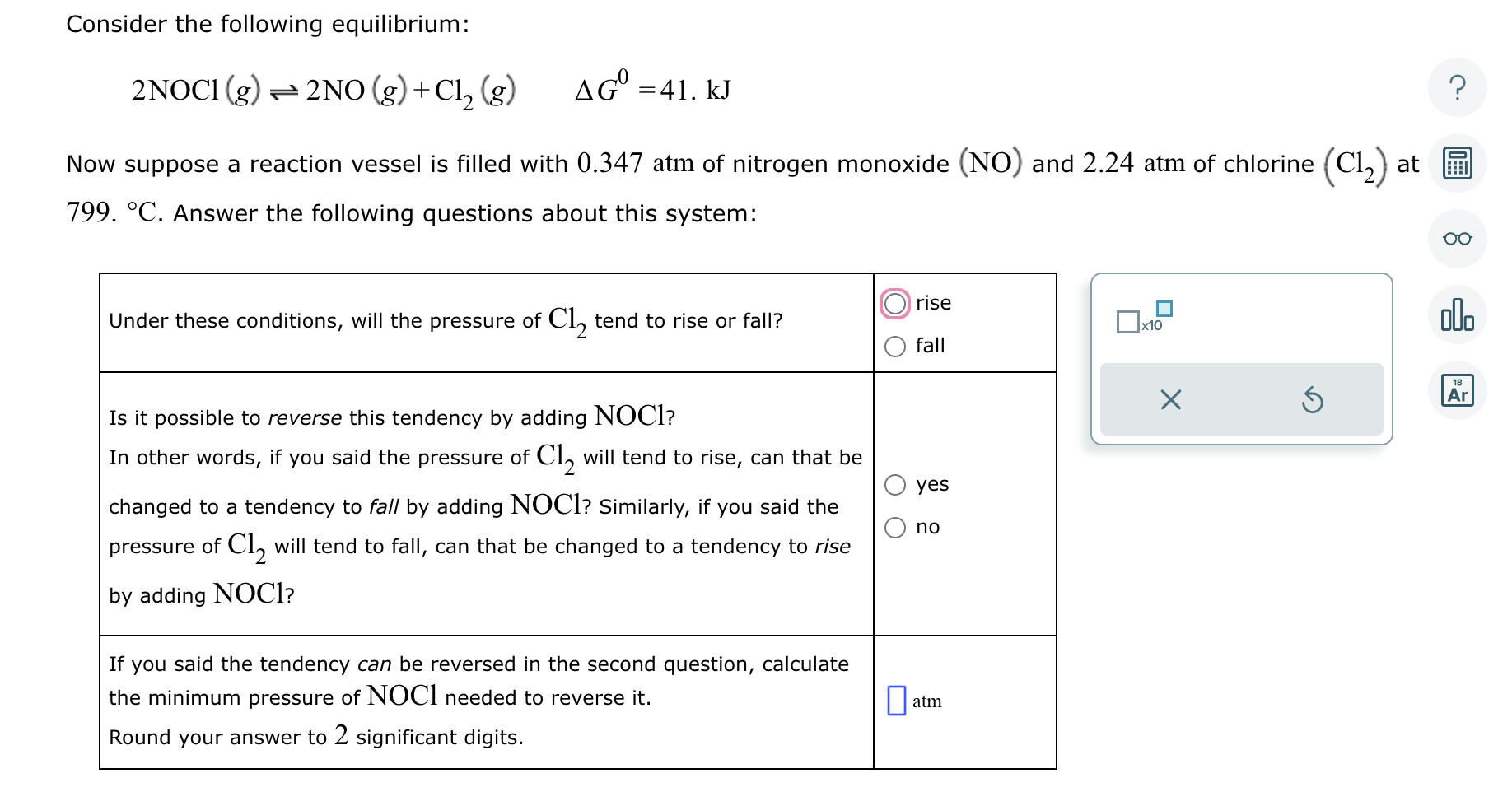Clear your answer with the X icon

[x=1171, y=399]
